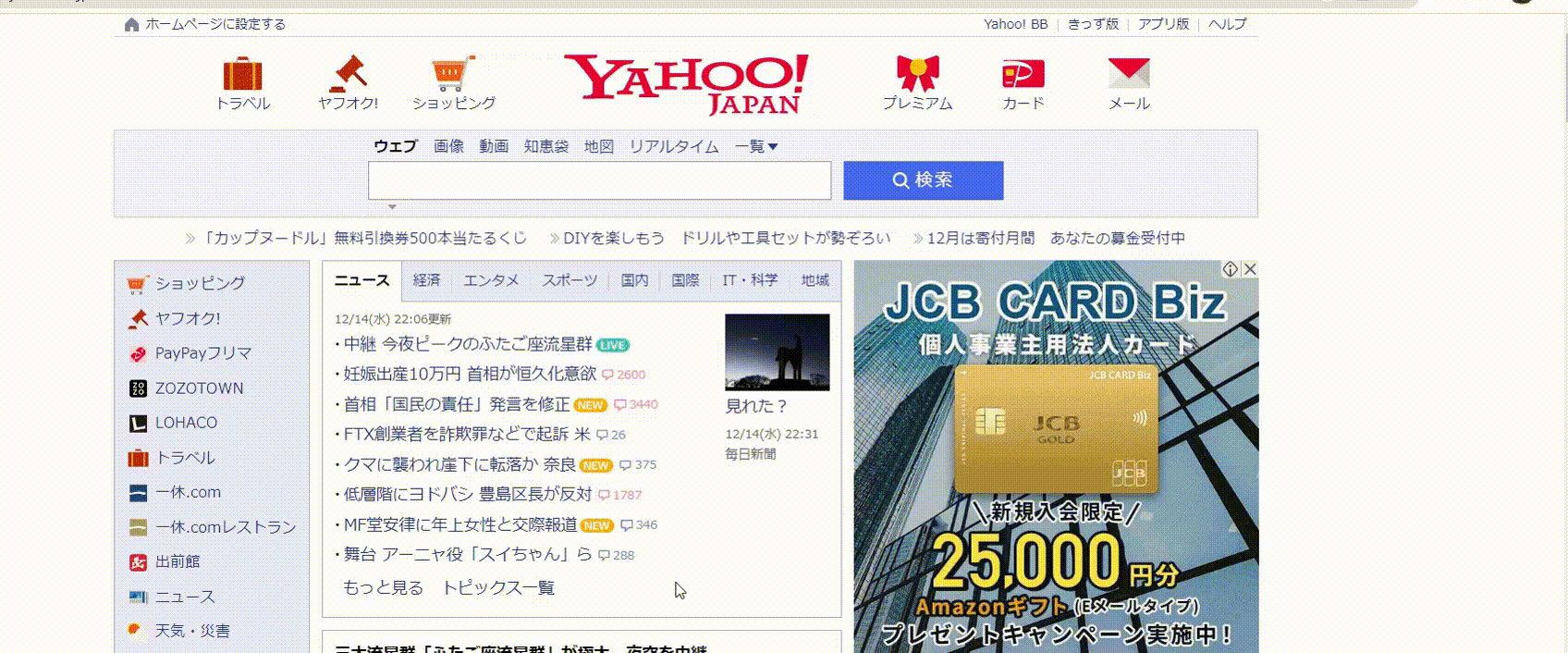Expand the 一覧 search category dropdown

click(756, 146)
